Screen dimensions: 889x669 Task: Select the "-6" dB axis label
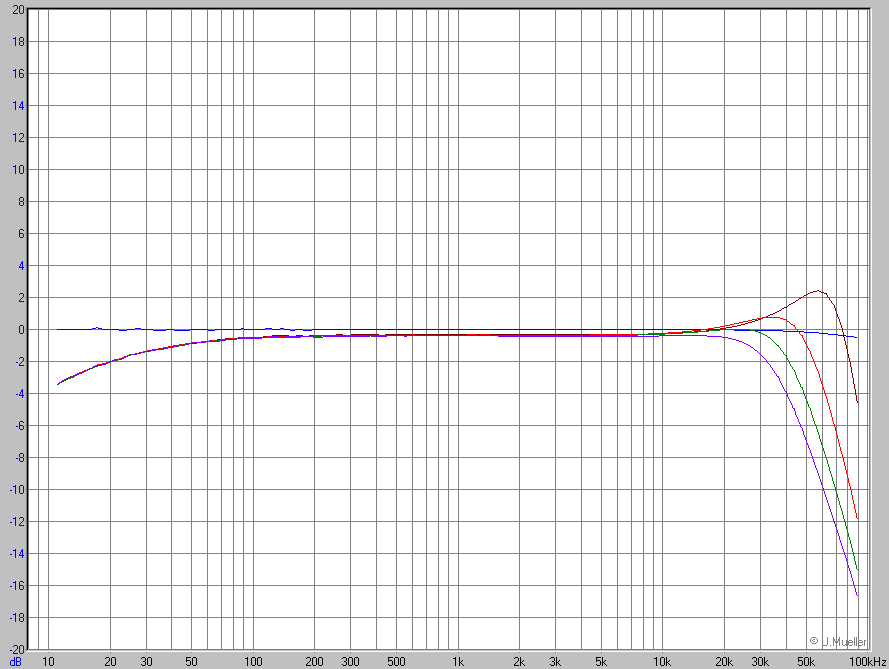[19, 426]
